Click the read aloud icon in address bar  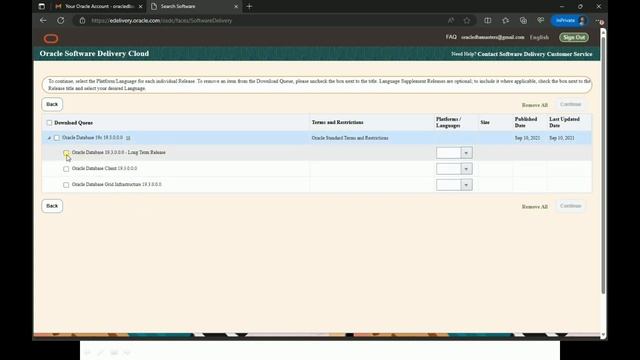click(451, 20)
